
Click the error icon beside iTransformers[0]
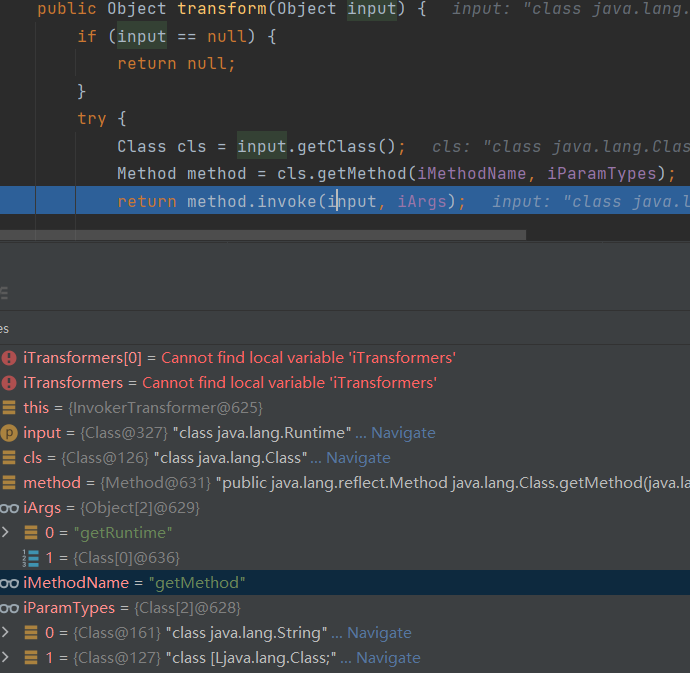click(x=9, y=358)
